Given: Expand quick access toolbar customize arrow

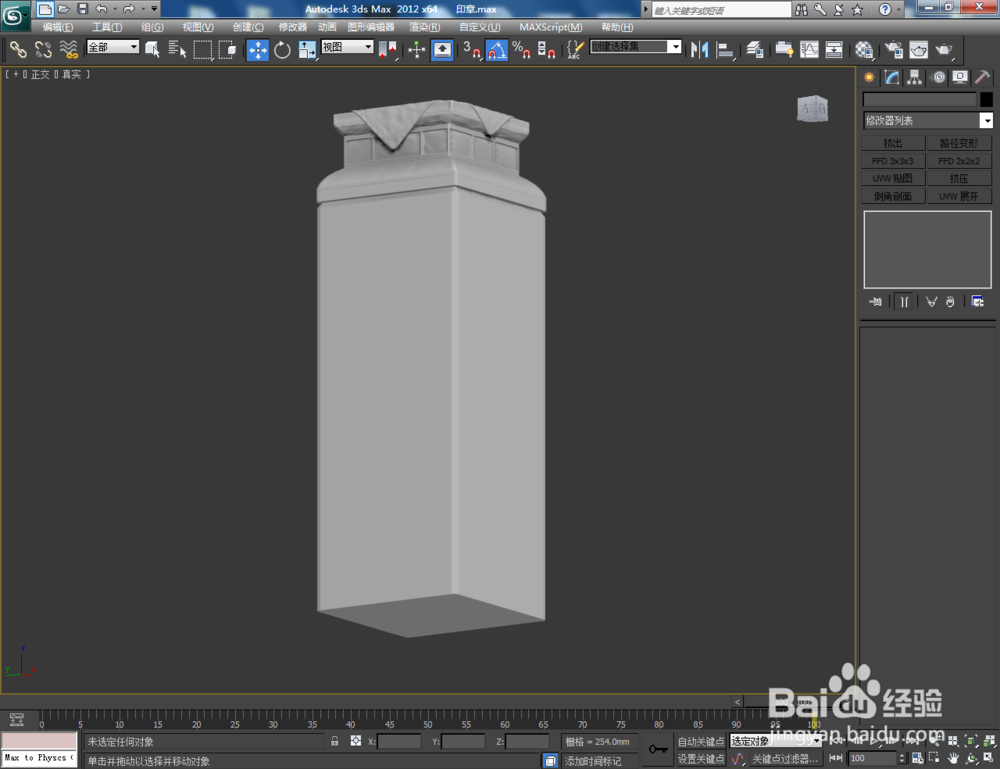Looking at the screenshot, I should coord(154,8).
